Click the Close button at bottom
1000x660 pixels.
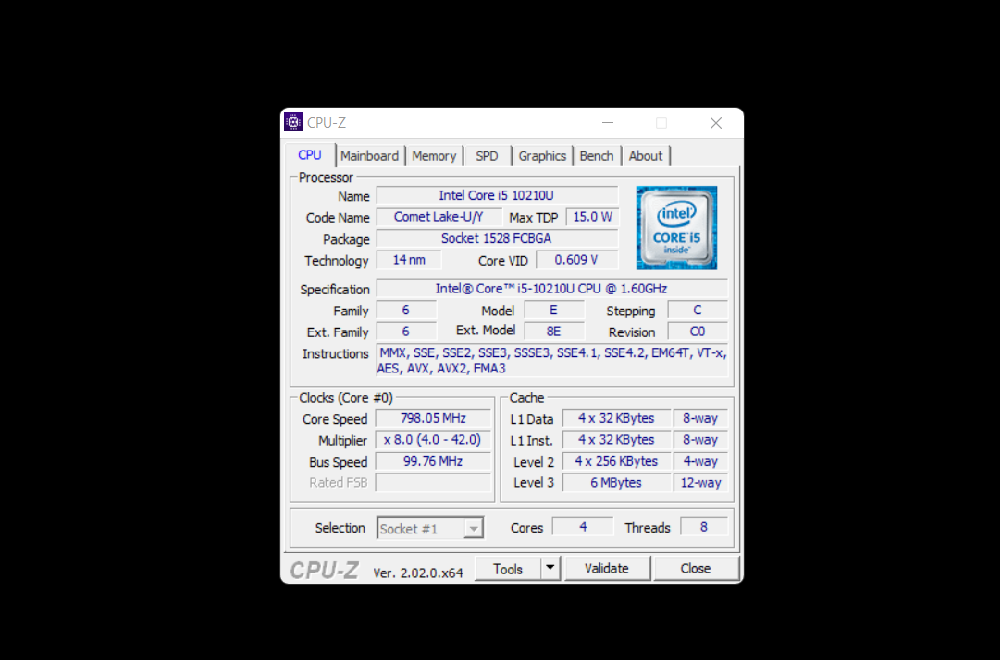[x=696, y=568]
